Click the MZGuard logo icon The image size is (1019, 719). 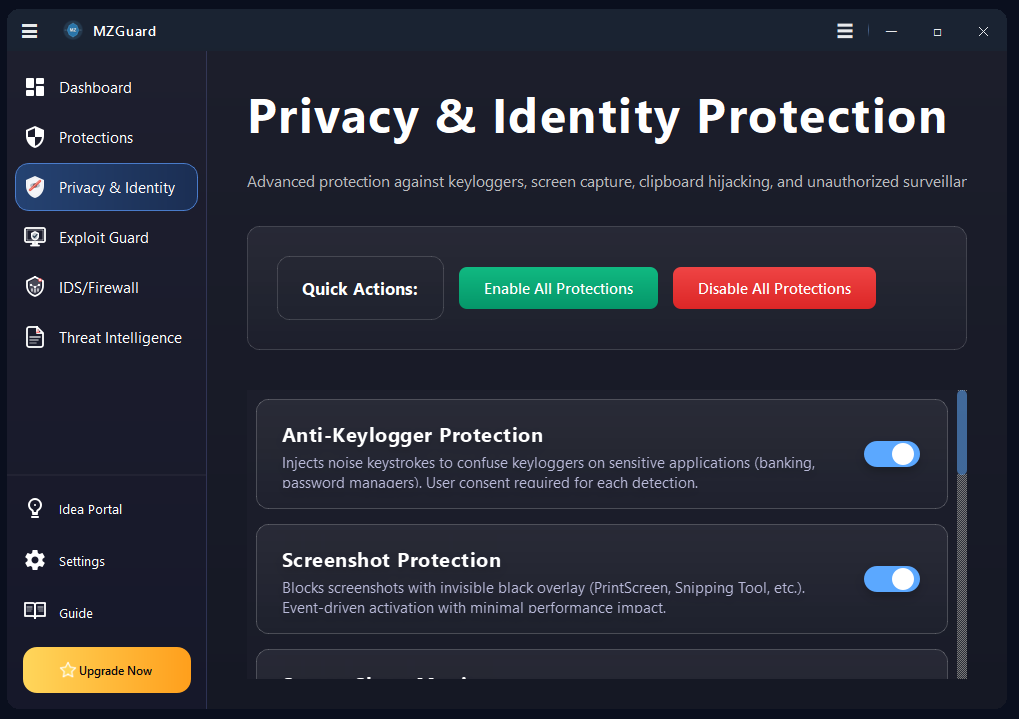tap(72, 30)
